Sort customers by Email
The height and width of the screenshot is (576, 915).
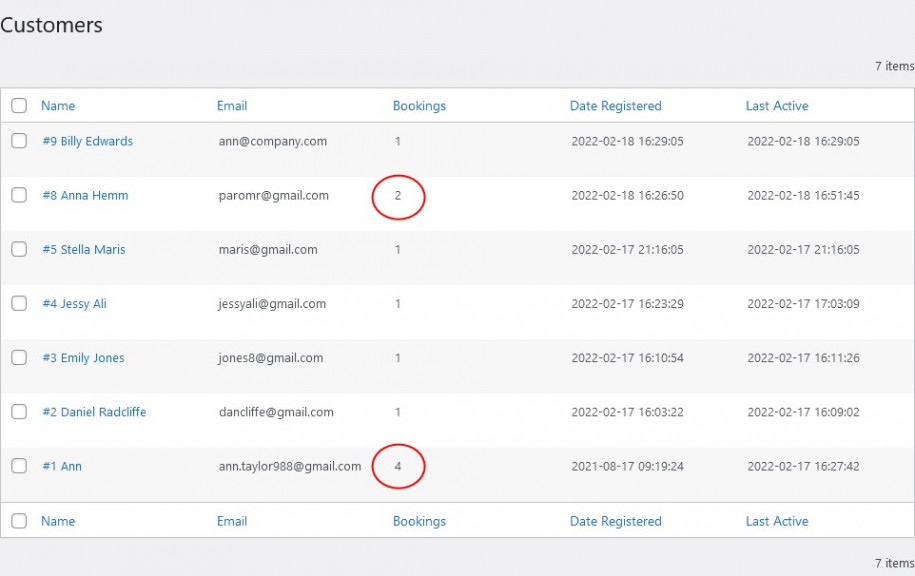point(232,105)
